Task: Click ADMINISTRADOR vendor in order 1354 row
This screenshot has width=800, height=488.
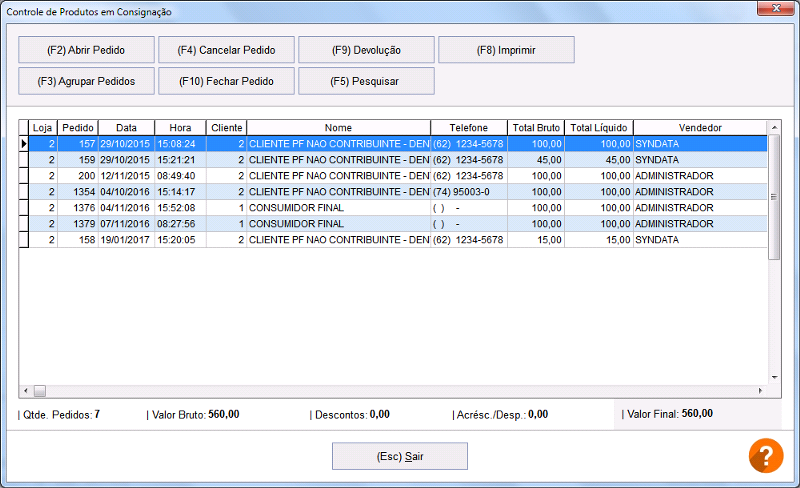Action: pyautogui.click(x=700, y=192)
